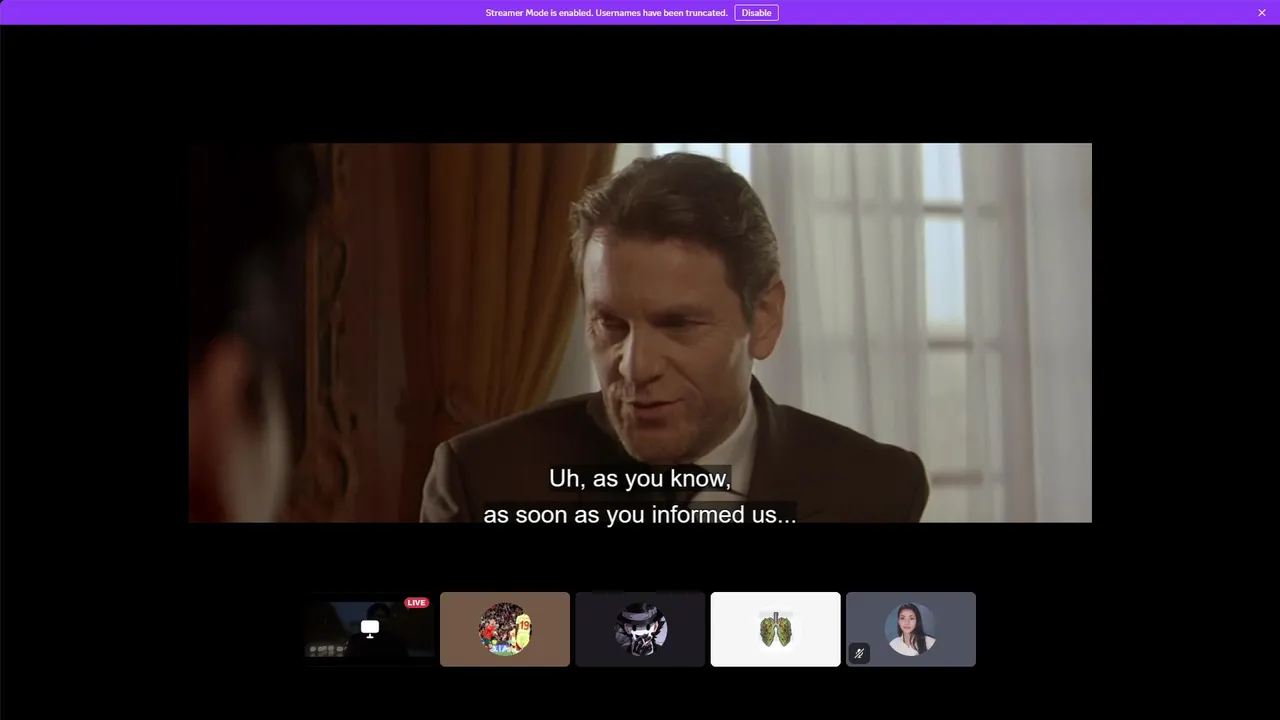Screen dimensions: 1280x720
Task: Dismiss the Streamer Mode banner with X
Action: (1262, 13)
